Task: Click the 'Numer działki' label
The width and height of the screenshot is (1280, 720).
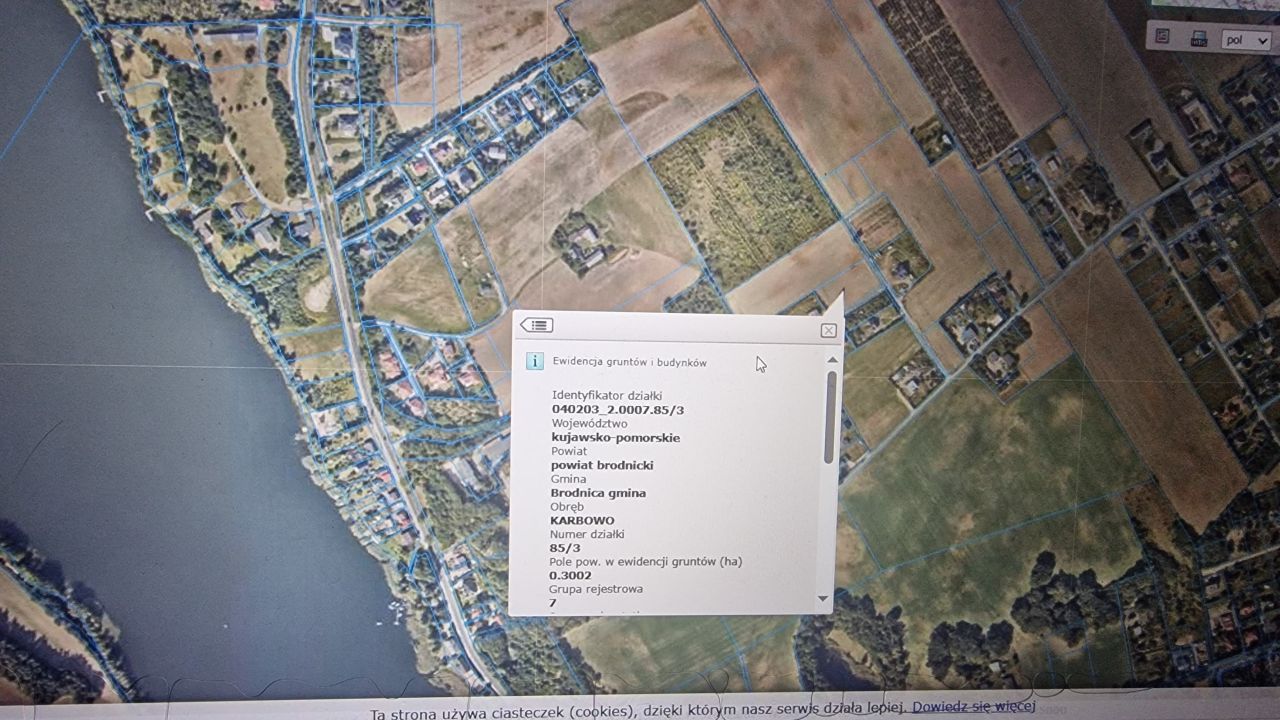Action: tap(587, 534)
